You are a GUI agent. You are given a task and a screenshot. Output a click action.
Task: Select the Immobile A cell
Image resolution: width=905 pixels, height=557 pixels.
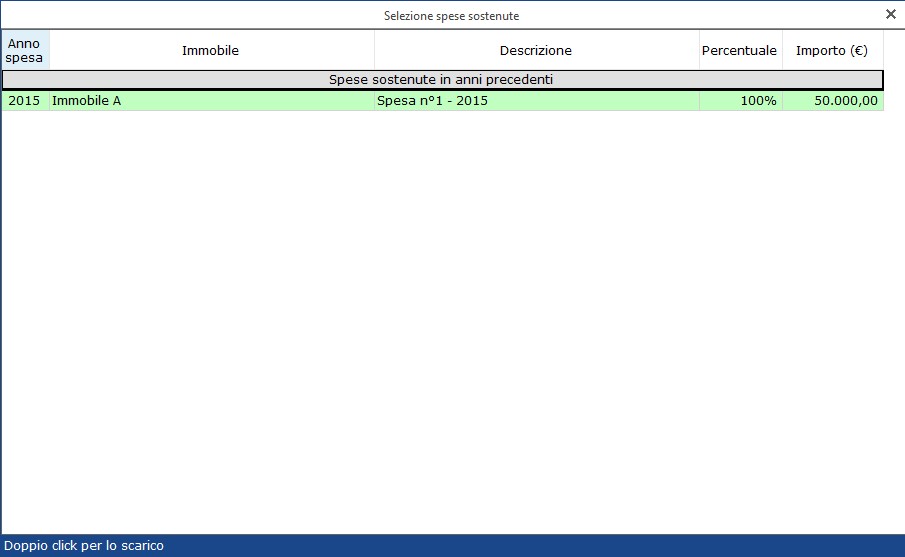tap(211, 101)
